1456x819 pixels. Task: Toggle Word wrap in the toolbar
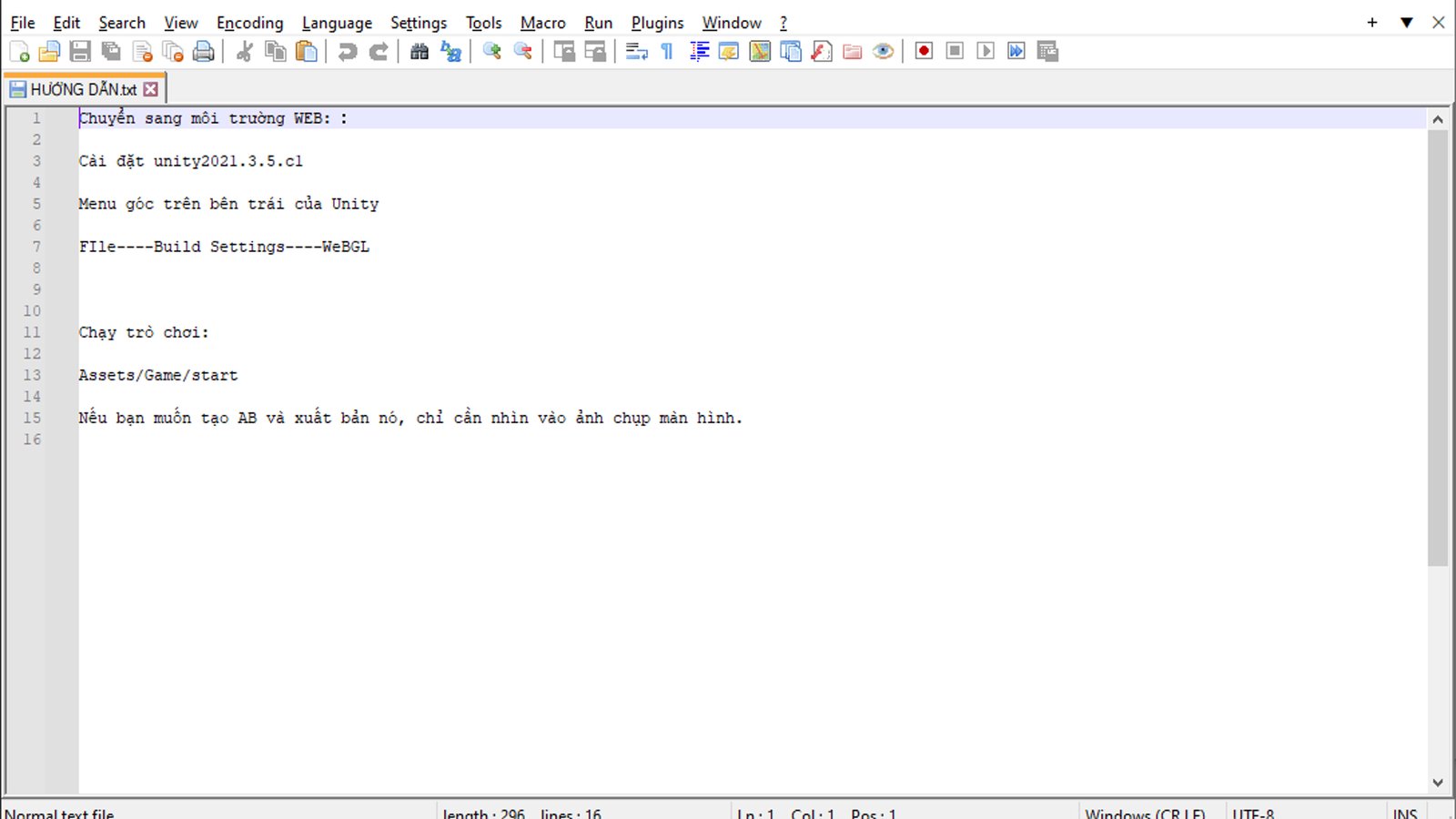click(x=637, y=52)
